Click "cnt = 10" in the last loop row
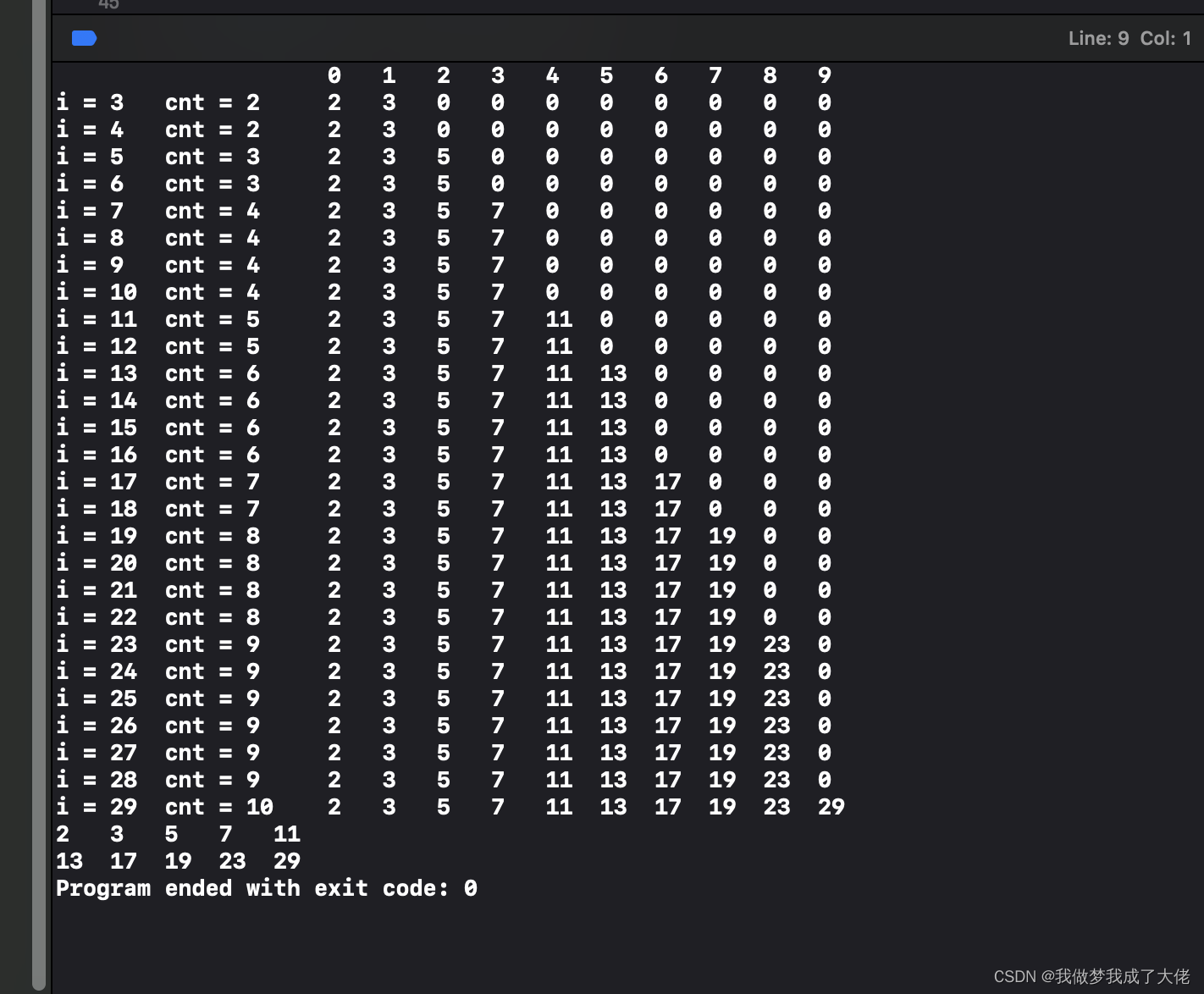 click(x=219, y=807)
